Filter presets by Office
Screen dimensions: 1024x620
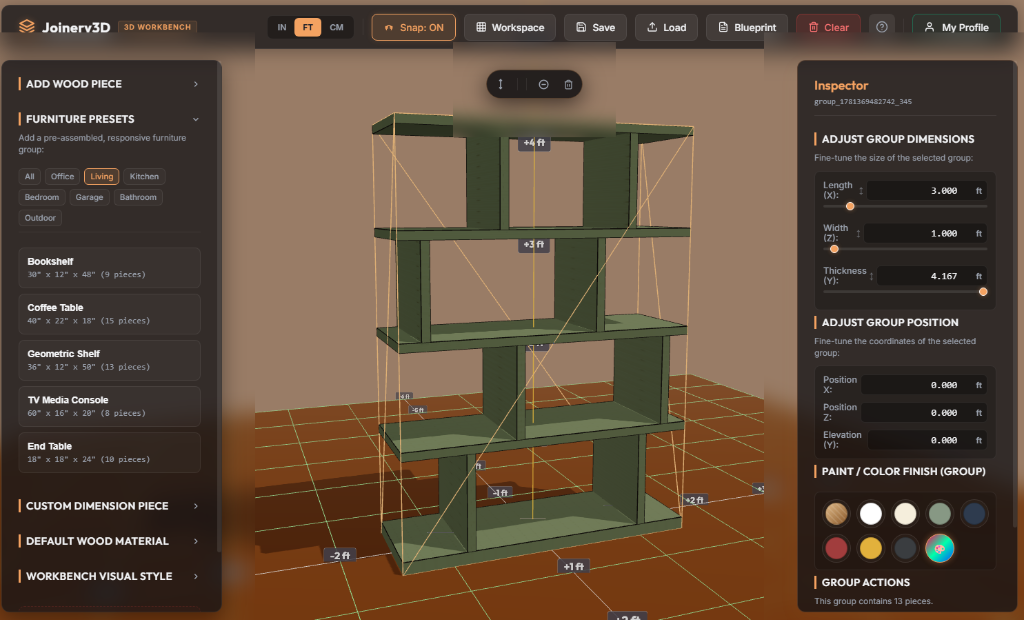pos(62,176)
